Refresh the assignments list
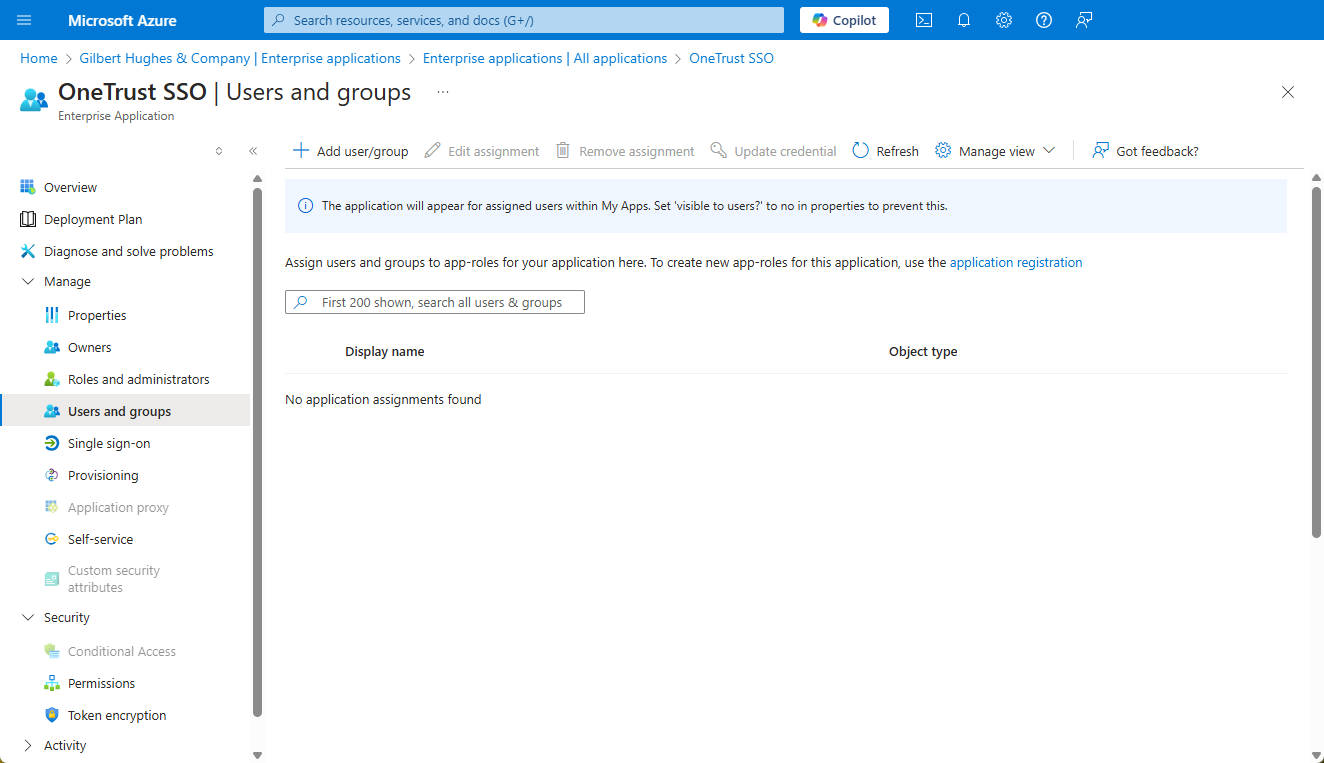 (884, 150)
